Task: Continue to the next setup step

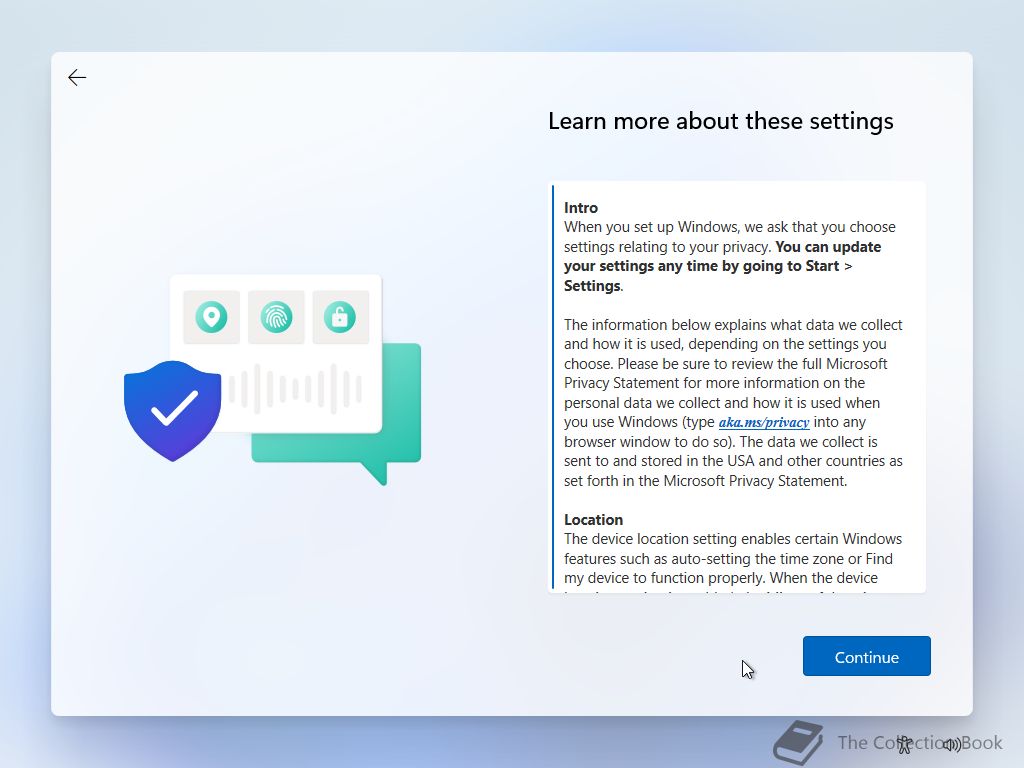Action: tap(867, 656)
